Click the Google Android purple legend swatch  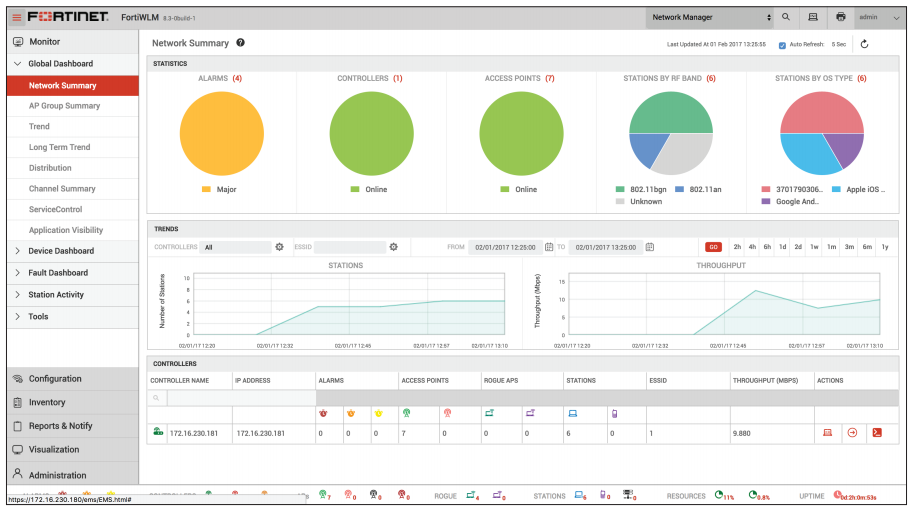[x=766, y=201]
